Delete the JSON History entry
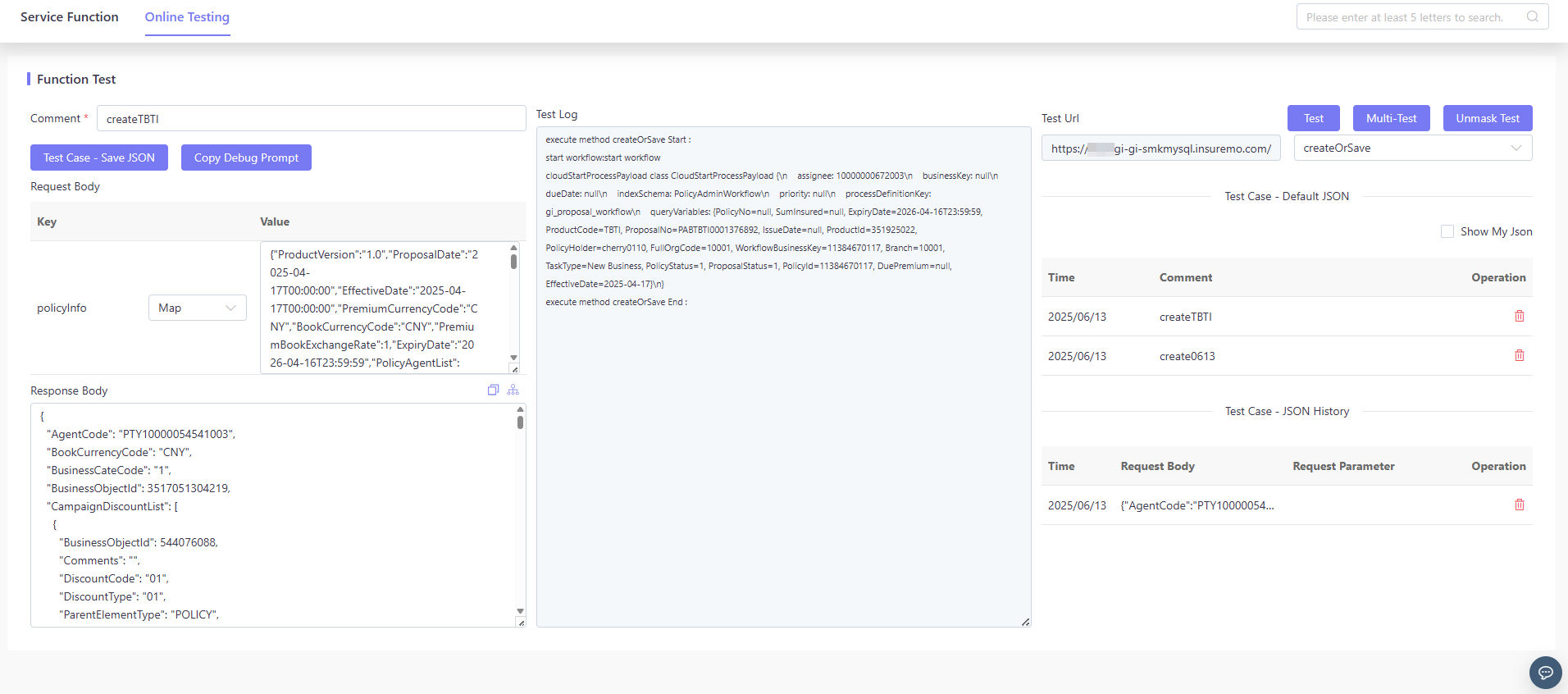1568x694 pixels. coord(1519,505)
